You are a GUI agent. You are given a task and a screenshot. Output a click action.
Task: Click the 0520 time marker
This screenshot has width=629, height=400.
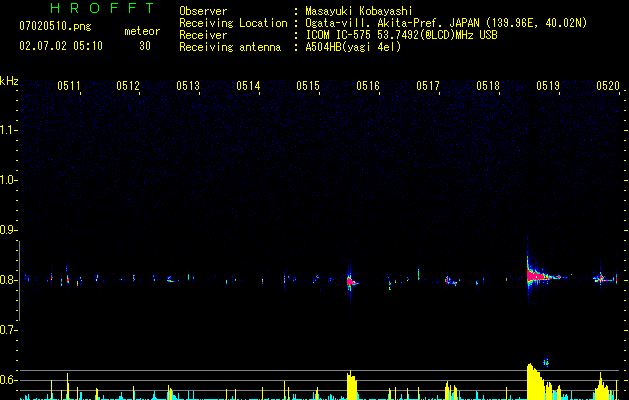click(608, 86)
